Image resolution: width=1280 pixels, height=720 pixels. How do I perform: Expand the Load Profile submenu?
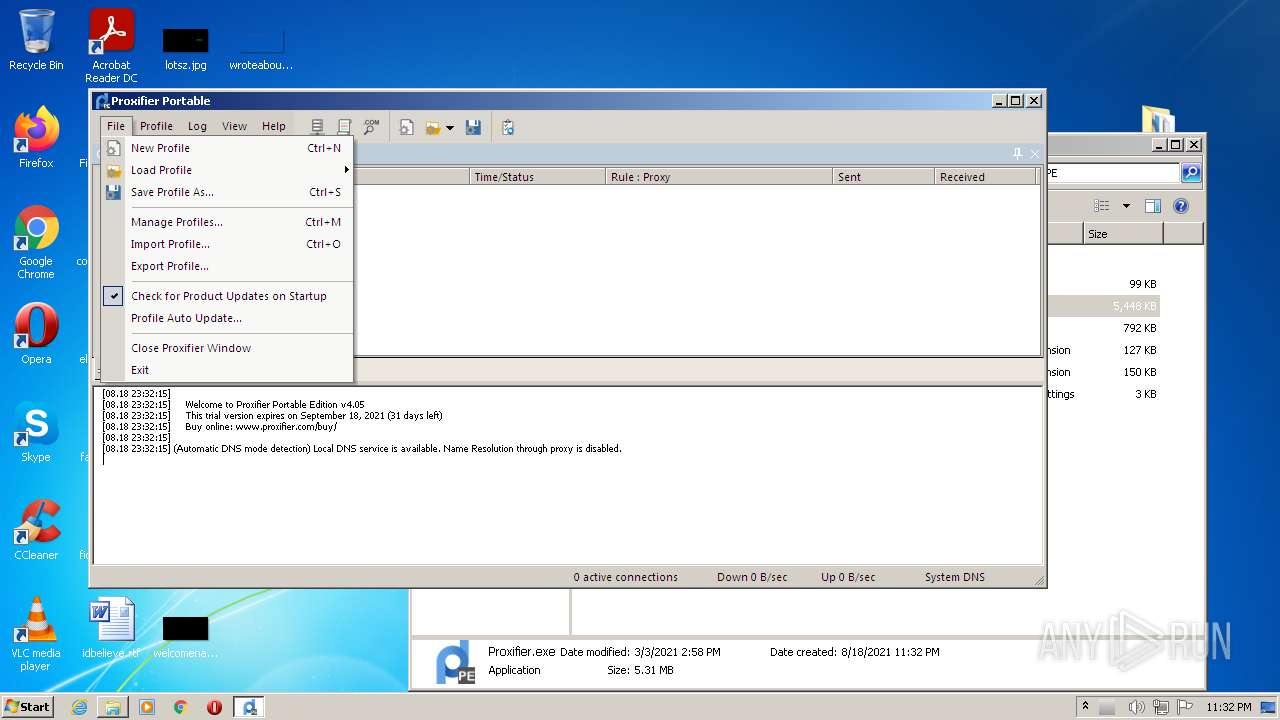227,170
